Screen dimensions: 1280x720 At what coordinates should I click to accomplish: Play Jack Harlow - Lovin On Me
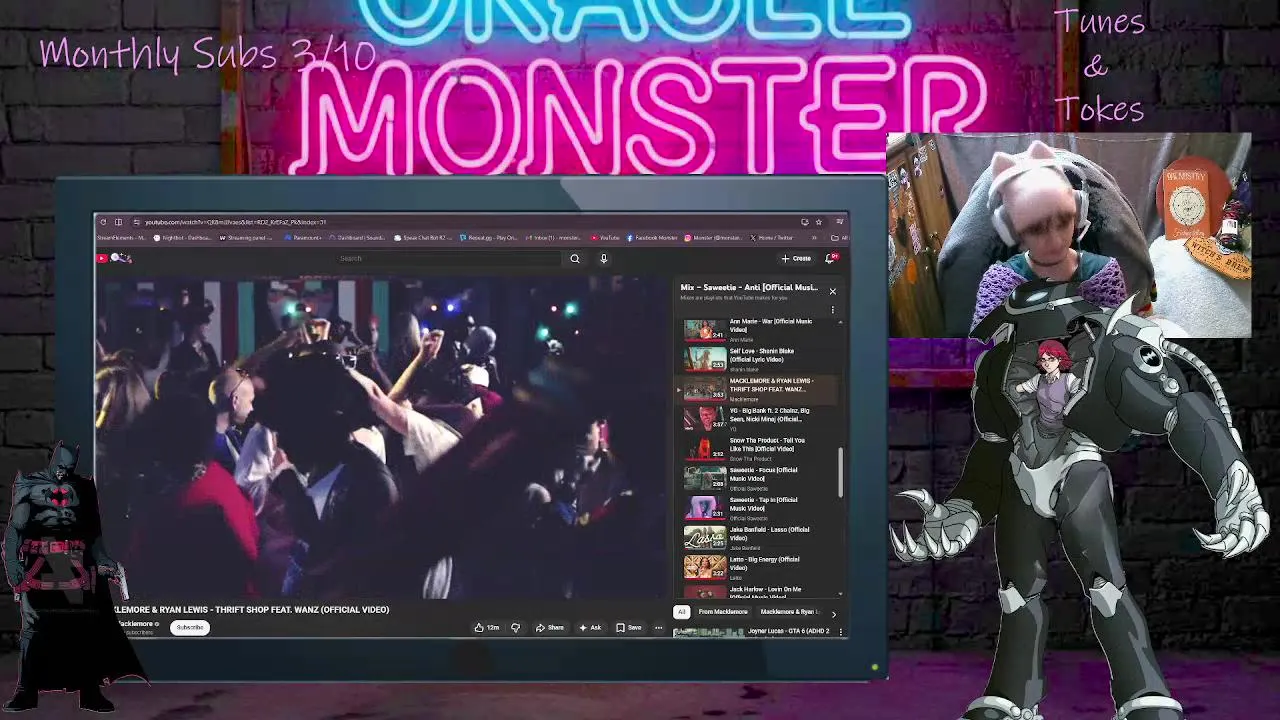tap(760, 592)
